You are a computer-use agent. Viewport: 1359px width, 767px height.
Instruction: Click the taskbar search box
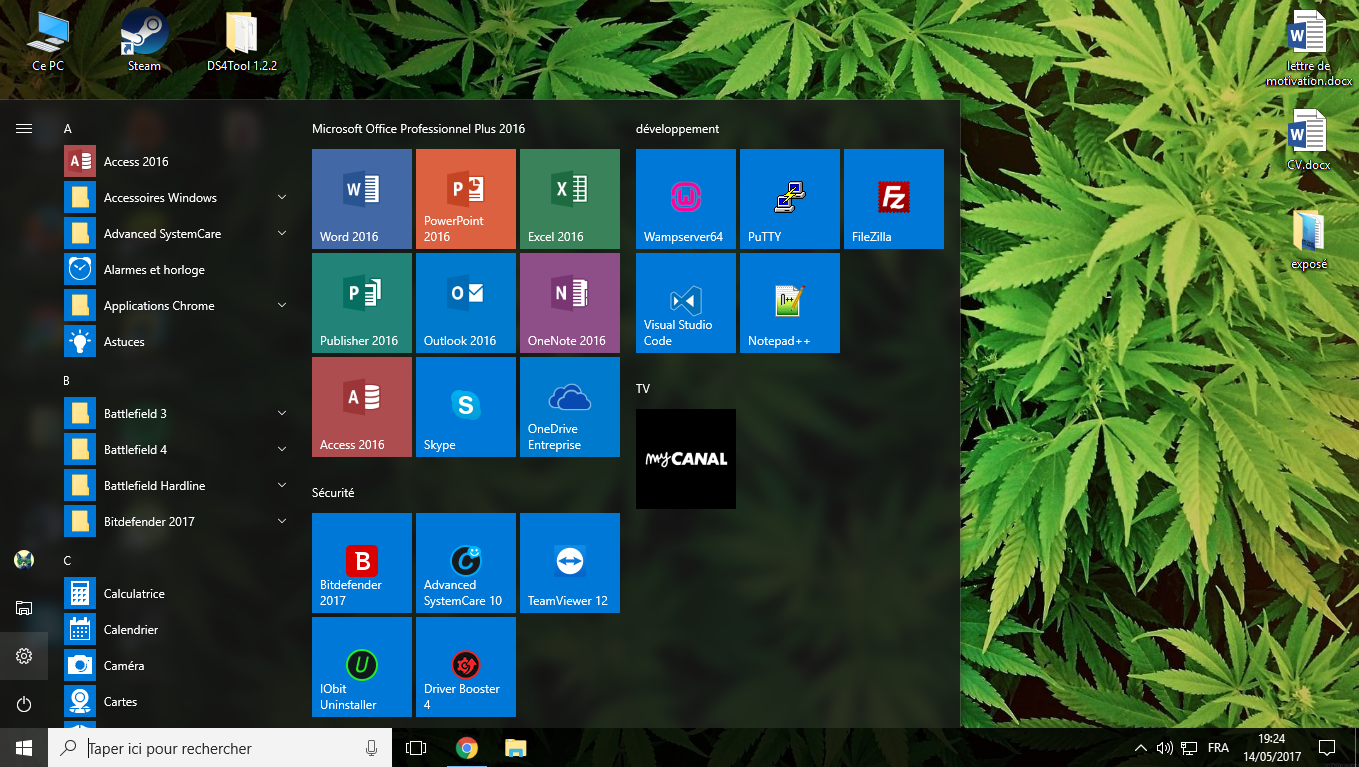pyautogui.click(x=220, y=748)
